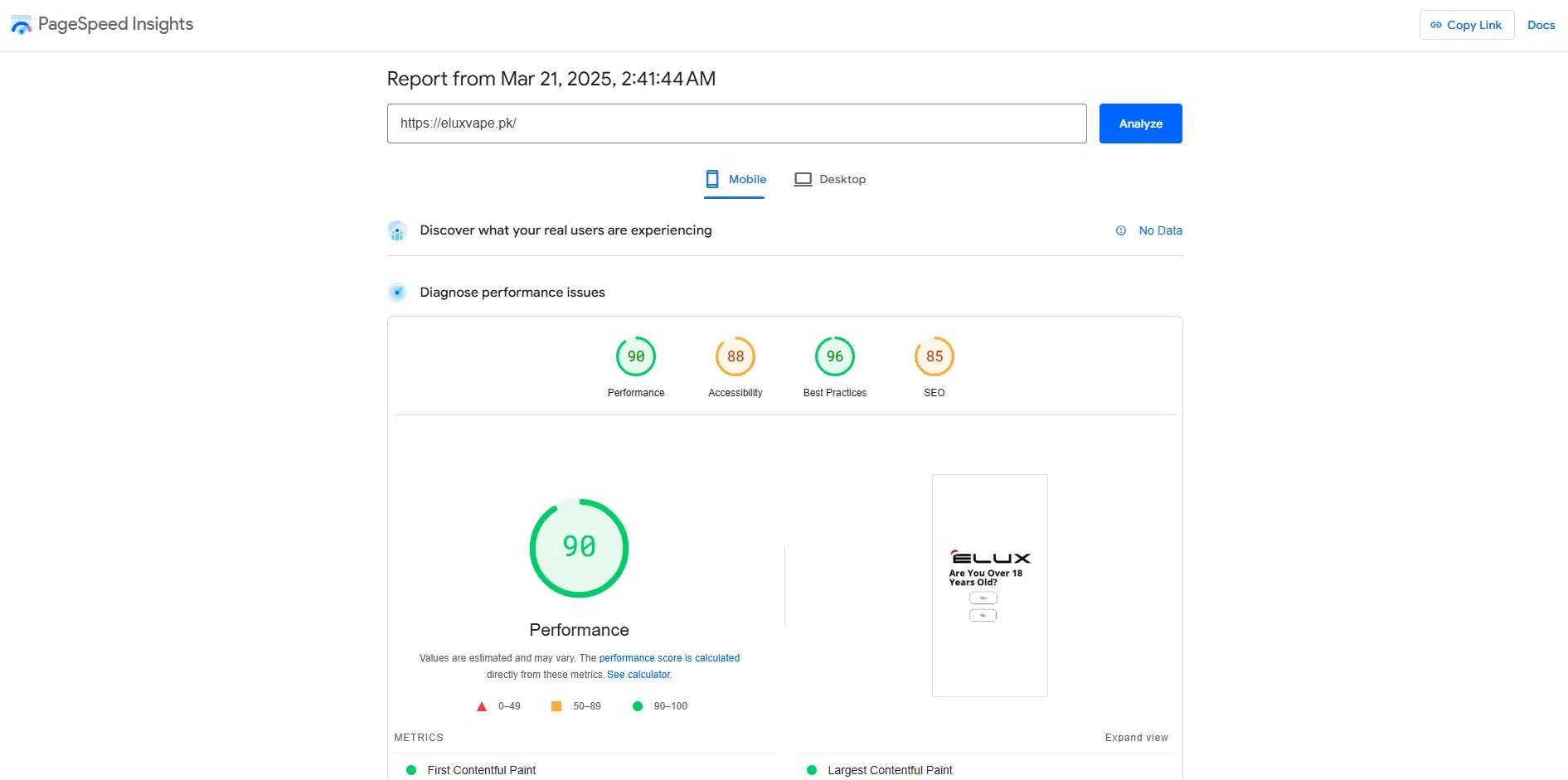Click the 'Discover what your real users are experiencing' heading
1568x780 pixels.
click(566, 230)
